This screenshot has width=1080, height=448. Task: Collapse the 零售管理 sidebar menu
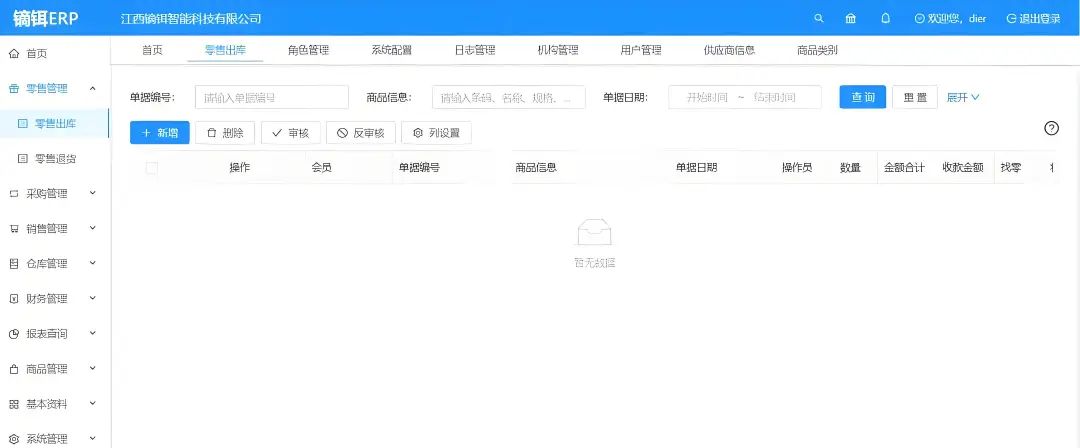tap(54, 89)
